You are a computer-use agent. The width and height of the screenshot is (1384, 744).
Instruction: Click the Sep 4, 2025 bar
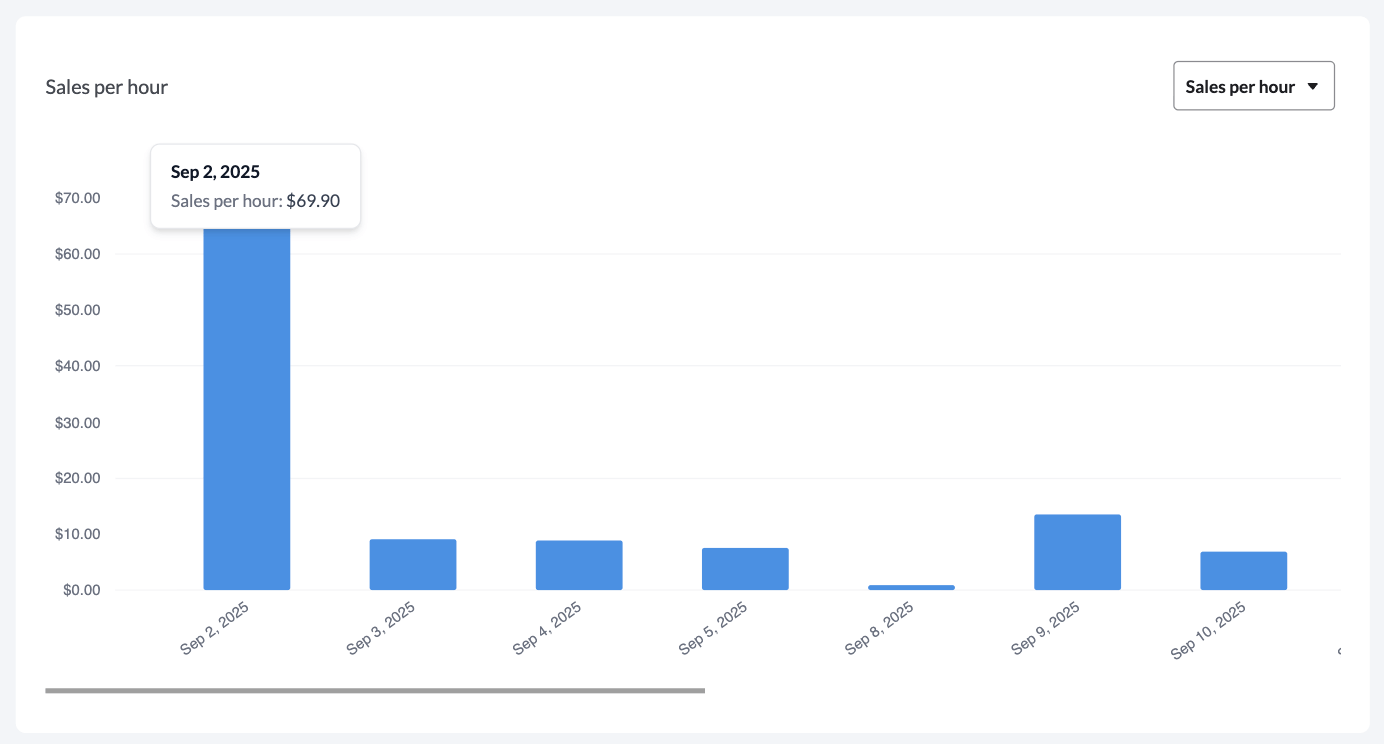point(579,564)
